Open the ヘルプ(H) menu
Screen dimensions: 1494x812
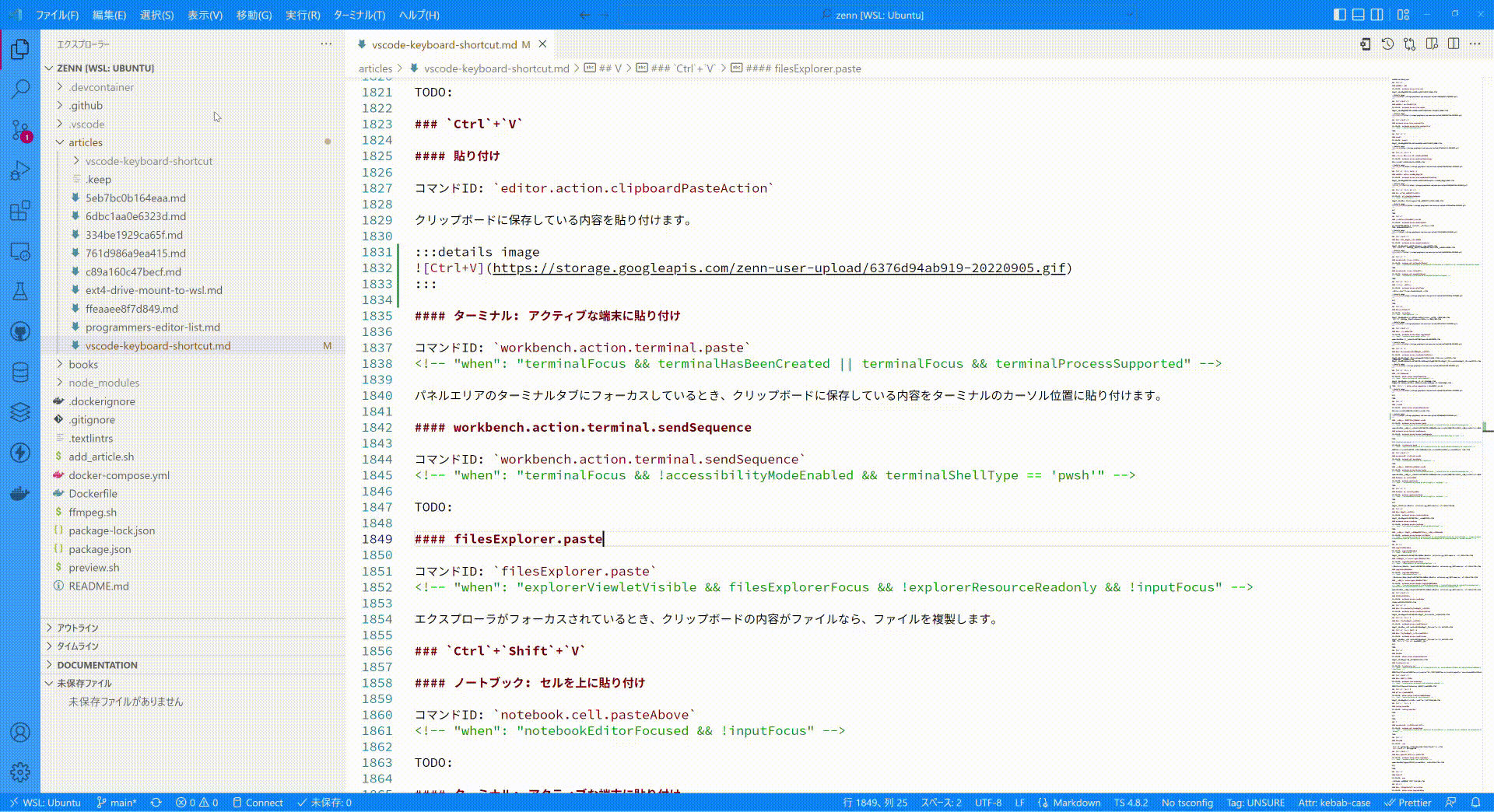(x=419, y=15)
